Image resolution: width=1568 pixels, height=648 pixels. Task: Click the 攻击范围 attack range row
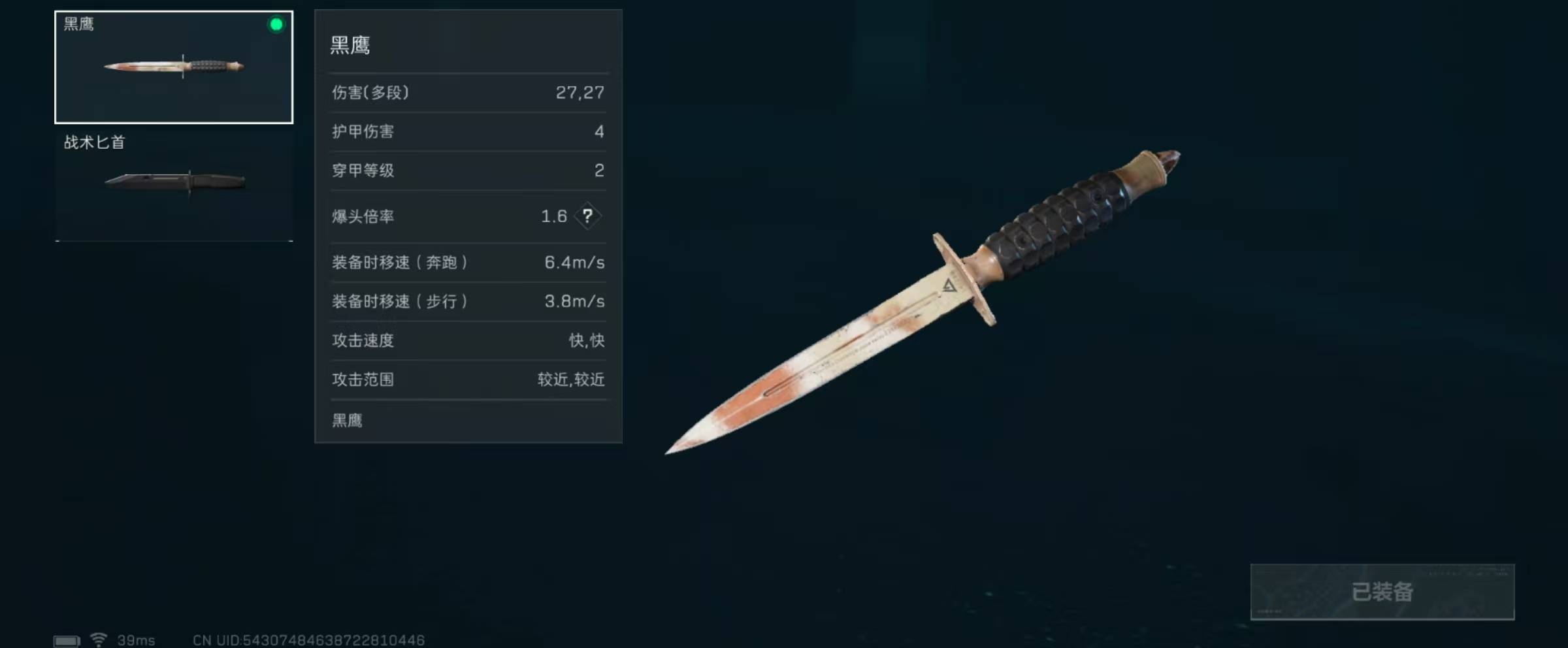(x=468, y=380)
